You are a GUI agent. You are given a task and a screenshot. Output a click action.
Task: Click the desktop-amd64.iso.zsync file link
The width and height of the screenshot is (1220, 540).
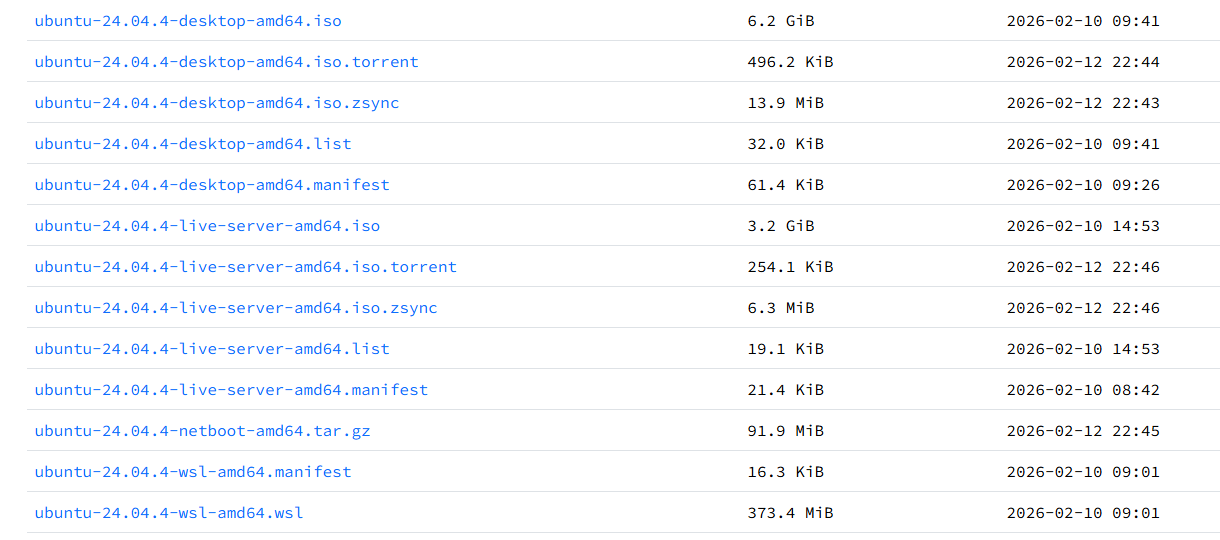pos(217,103)
